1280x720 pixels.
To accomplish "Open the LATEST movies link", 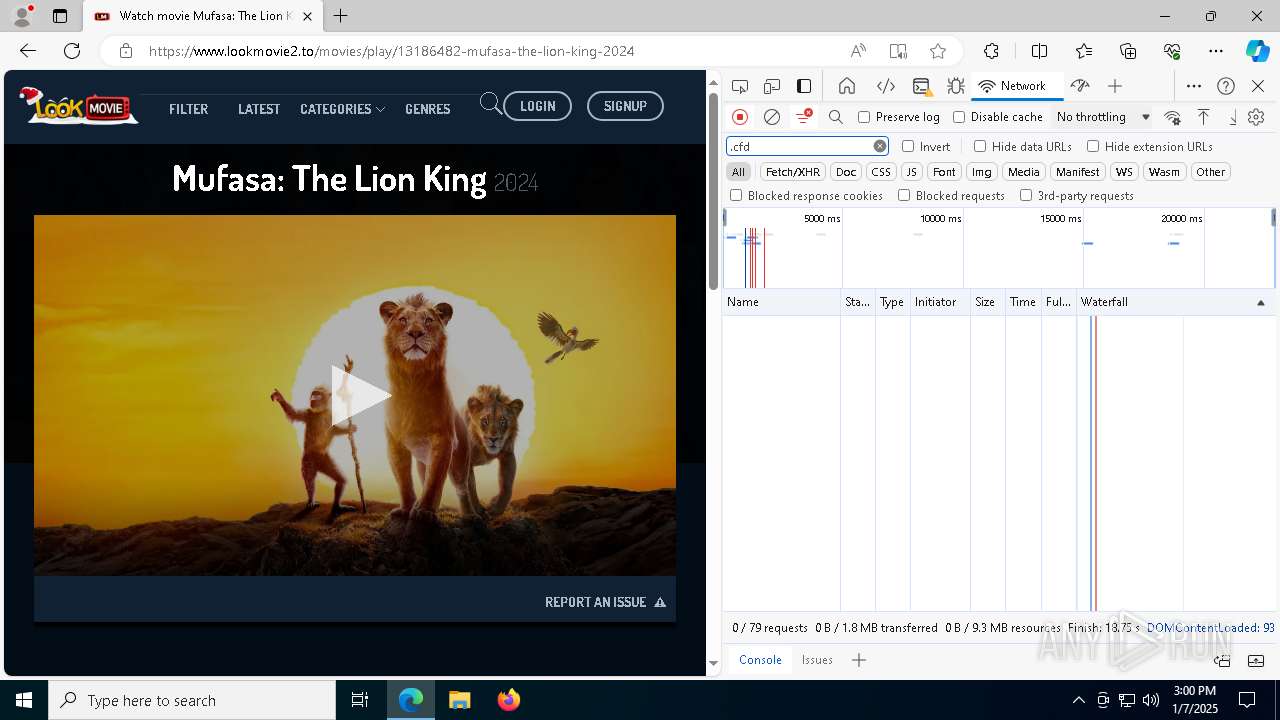I will click(259, 109).
